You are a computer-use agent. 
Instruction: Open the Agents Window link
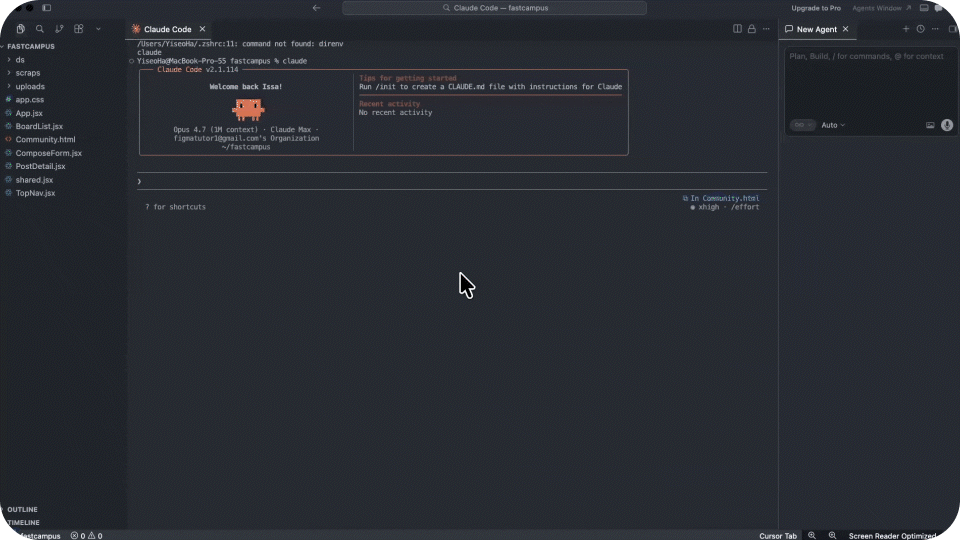click(x=882, y=8)
